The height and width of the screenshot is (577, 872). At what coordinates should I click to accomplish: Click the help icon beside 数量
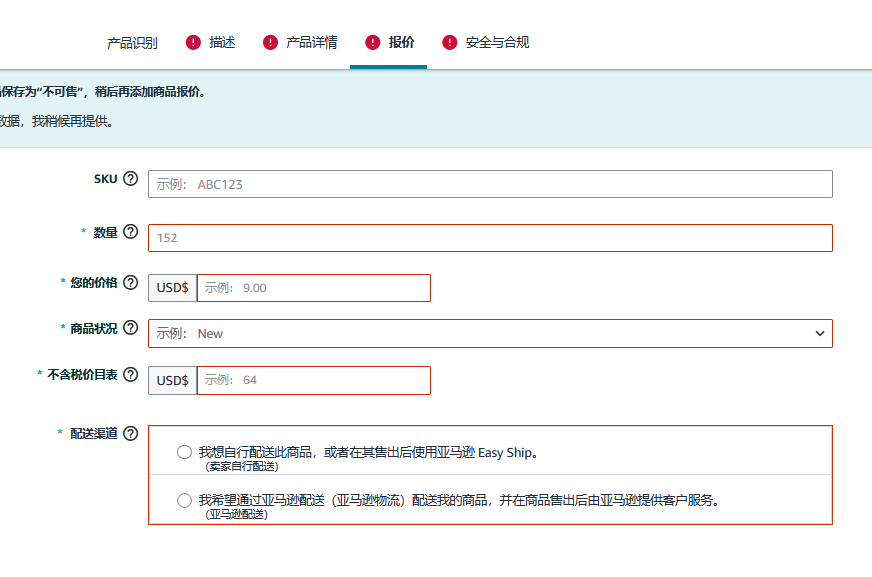point(131,231)
